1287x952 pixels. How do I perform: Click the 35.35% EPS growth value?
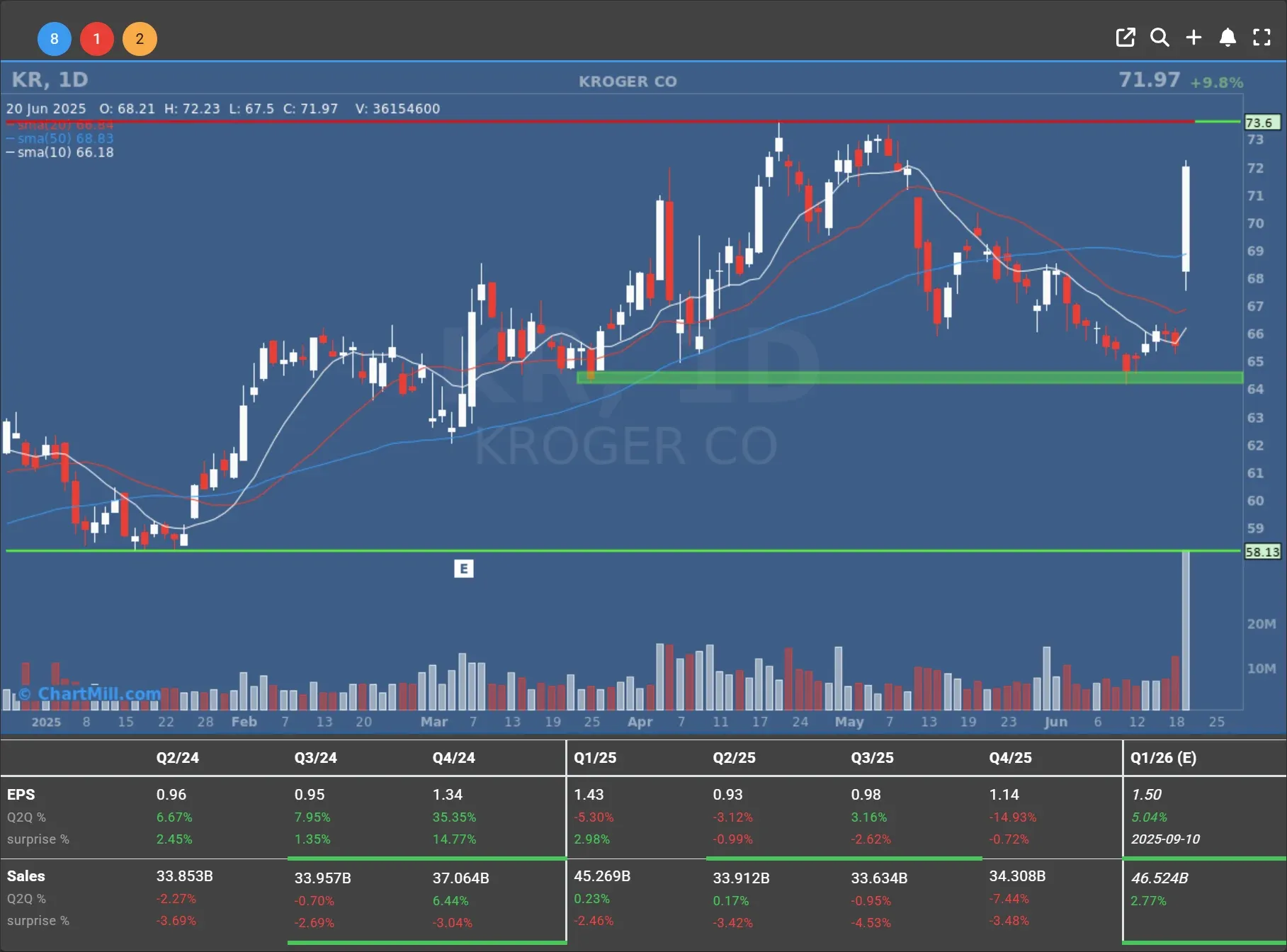(455, 817)
